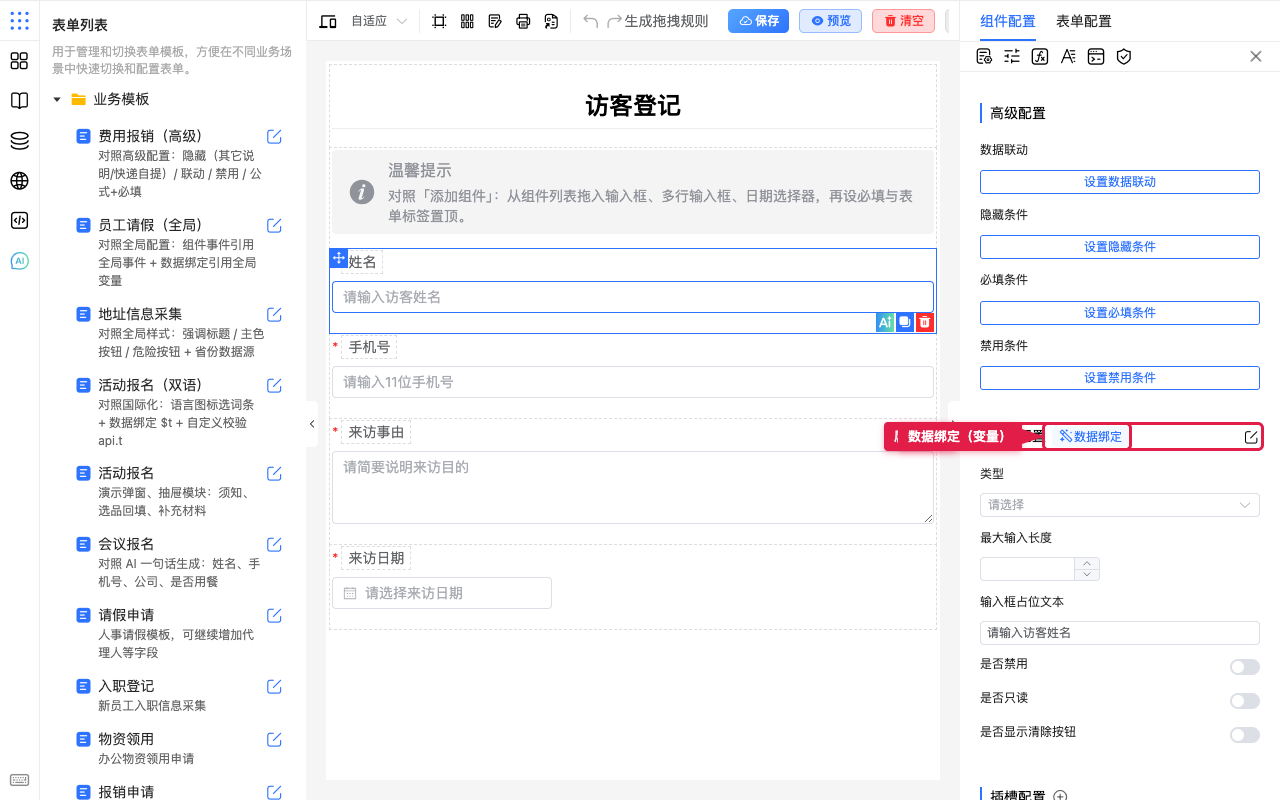Click the 清空 button
Image resolution: width=1280 pixels, height=800 pixels.
(903, 21)
